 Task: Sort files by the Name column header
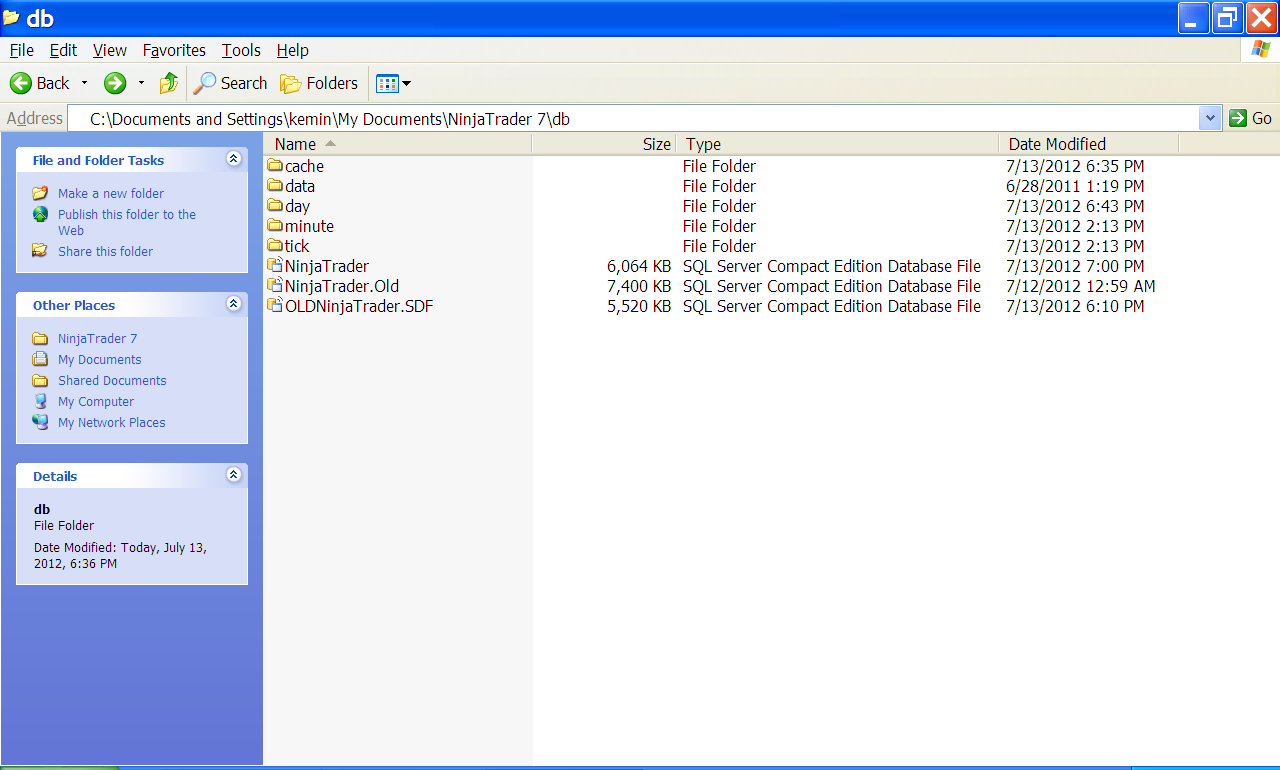[398, 144]
